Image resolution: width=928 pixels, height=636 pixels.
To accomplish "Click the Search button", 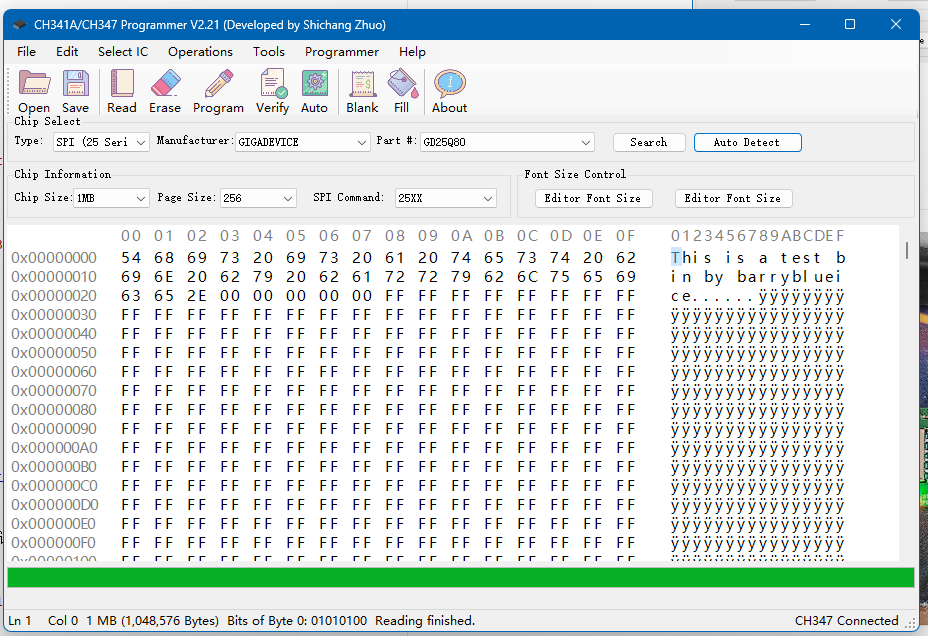I will (x=649, y=143).
